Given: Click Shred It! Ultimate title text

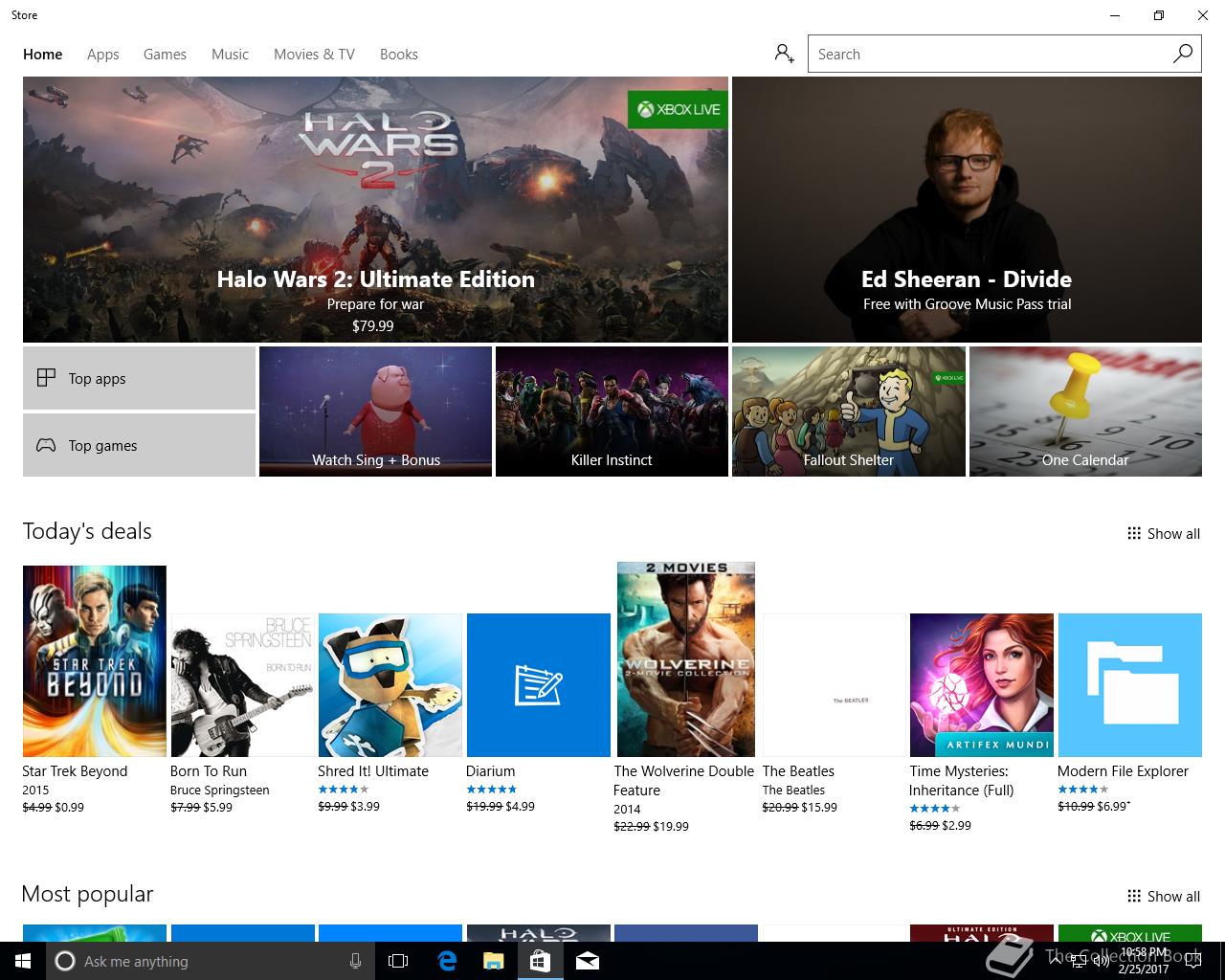Looking at the screenshot, I should [x=373, y=770].
